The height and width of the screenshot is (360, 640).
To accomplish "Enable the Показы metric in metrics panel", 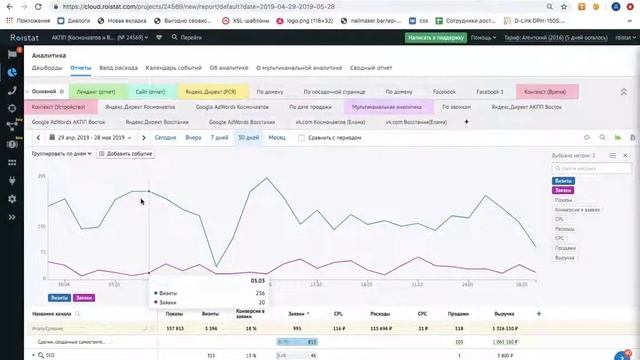I will 564,200.
